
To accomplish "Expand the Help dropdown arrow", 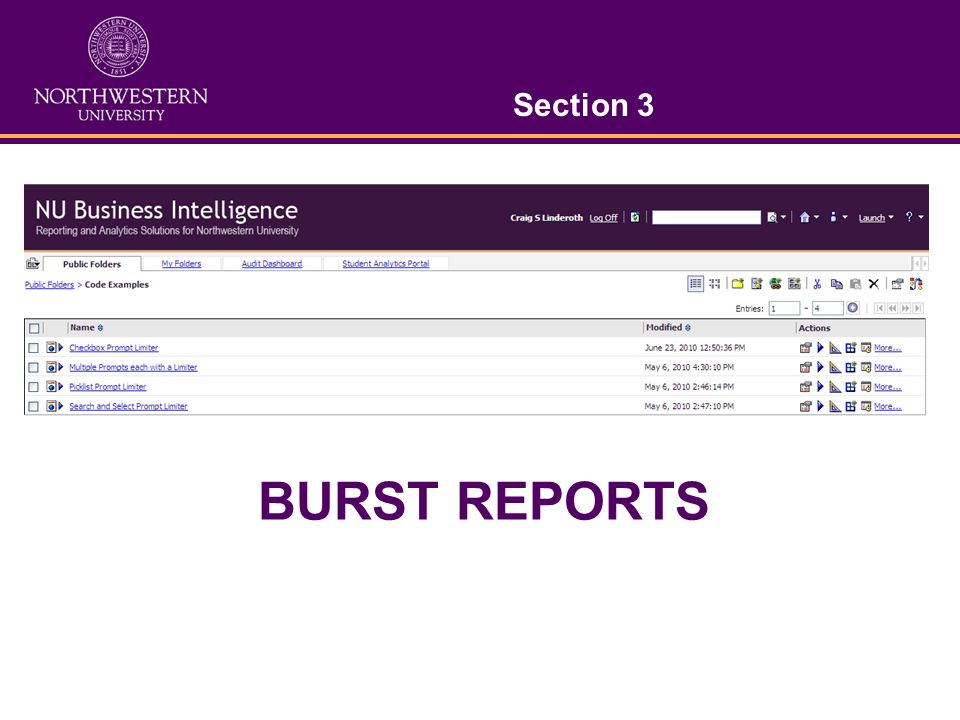I will click(x=921, y=217).
